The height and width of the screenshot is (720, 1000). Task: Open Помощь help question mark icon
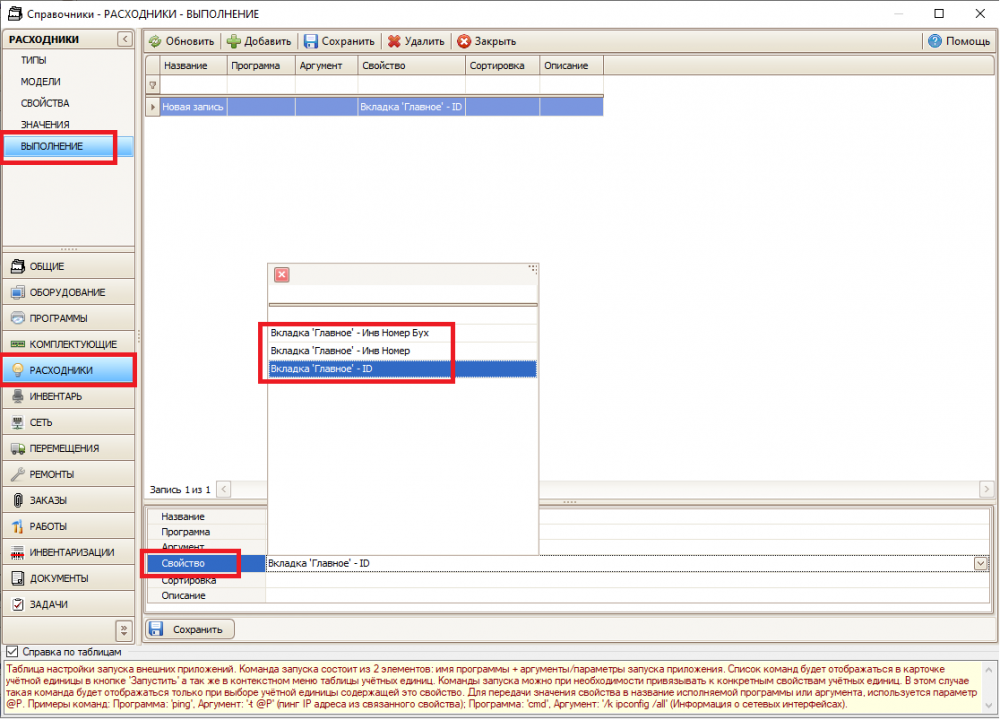click(x=935, y=41)
